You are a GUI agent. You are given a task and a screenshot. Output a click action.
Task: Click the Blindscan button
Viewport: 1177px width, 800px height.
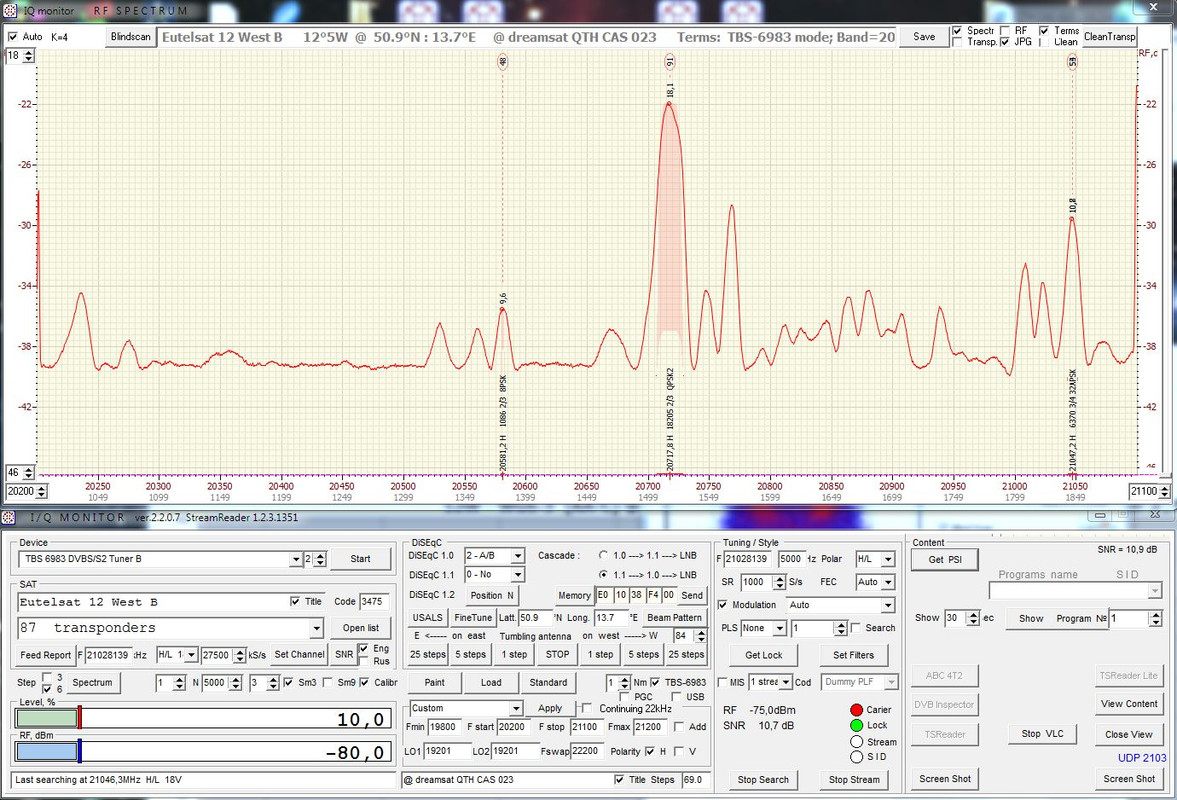[131, 37]
